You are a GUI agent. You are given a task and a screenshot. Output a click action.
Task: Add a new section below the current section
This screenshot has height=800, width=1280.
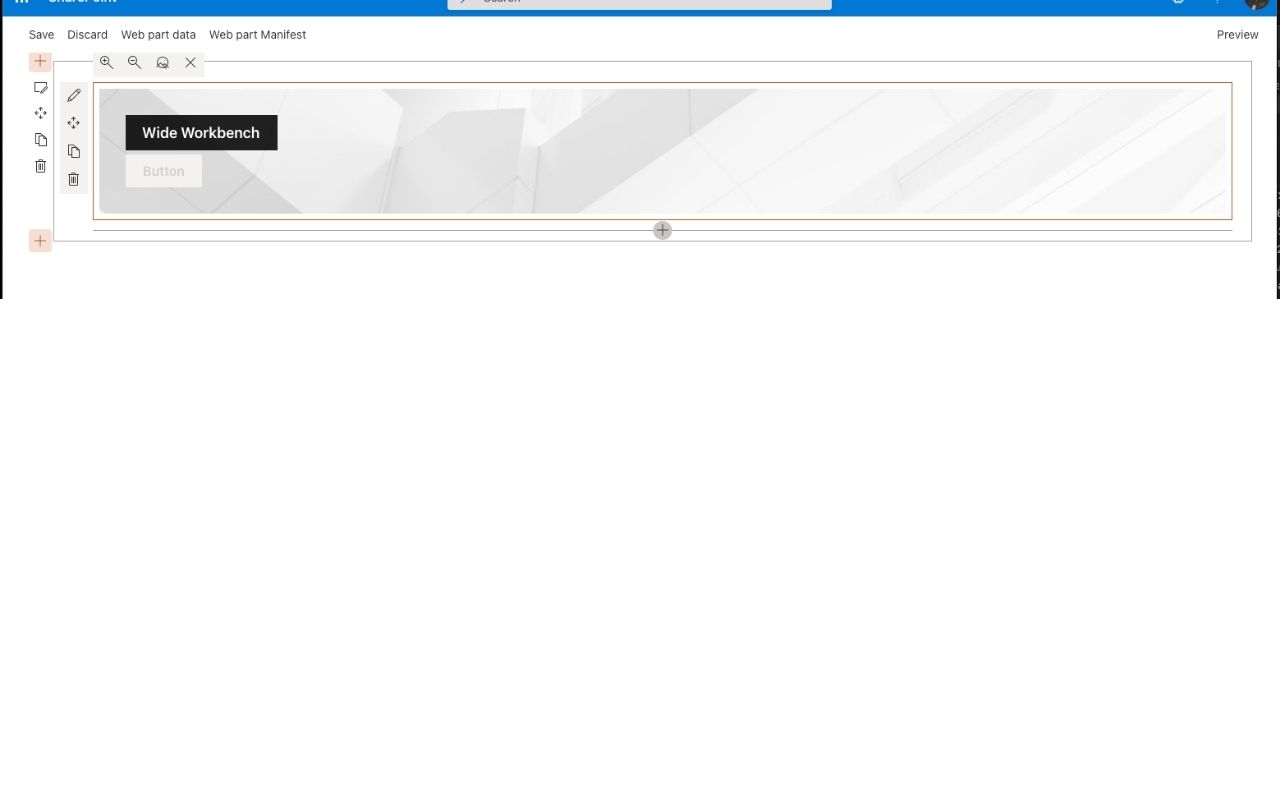click(x=40, y=241)
